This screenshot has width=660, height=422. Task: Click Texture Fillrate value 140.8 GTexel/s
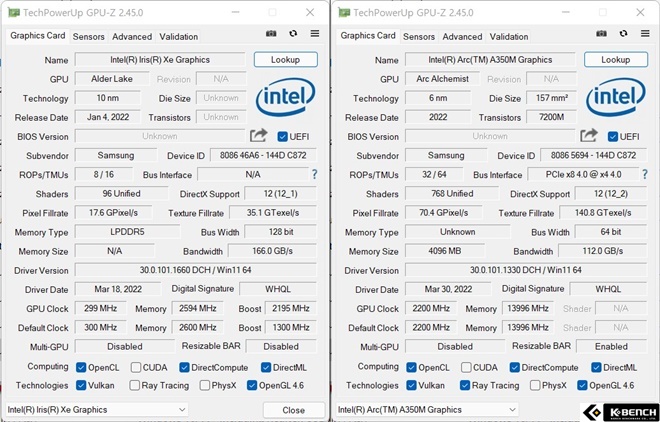point(603,213)
